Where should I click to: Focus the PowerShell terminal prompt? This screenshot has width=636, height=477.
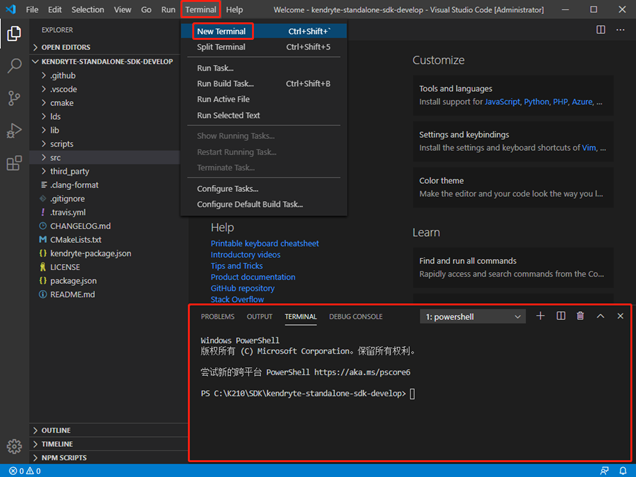(x=412, y=394)
